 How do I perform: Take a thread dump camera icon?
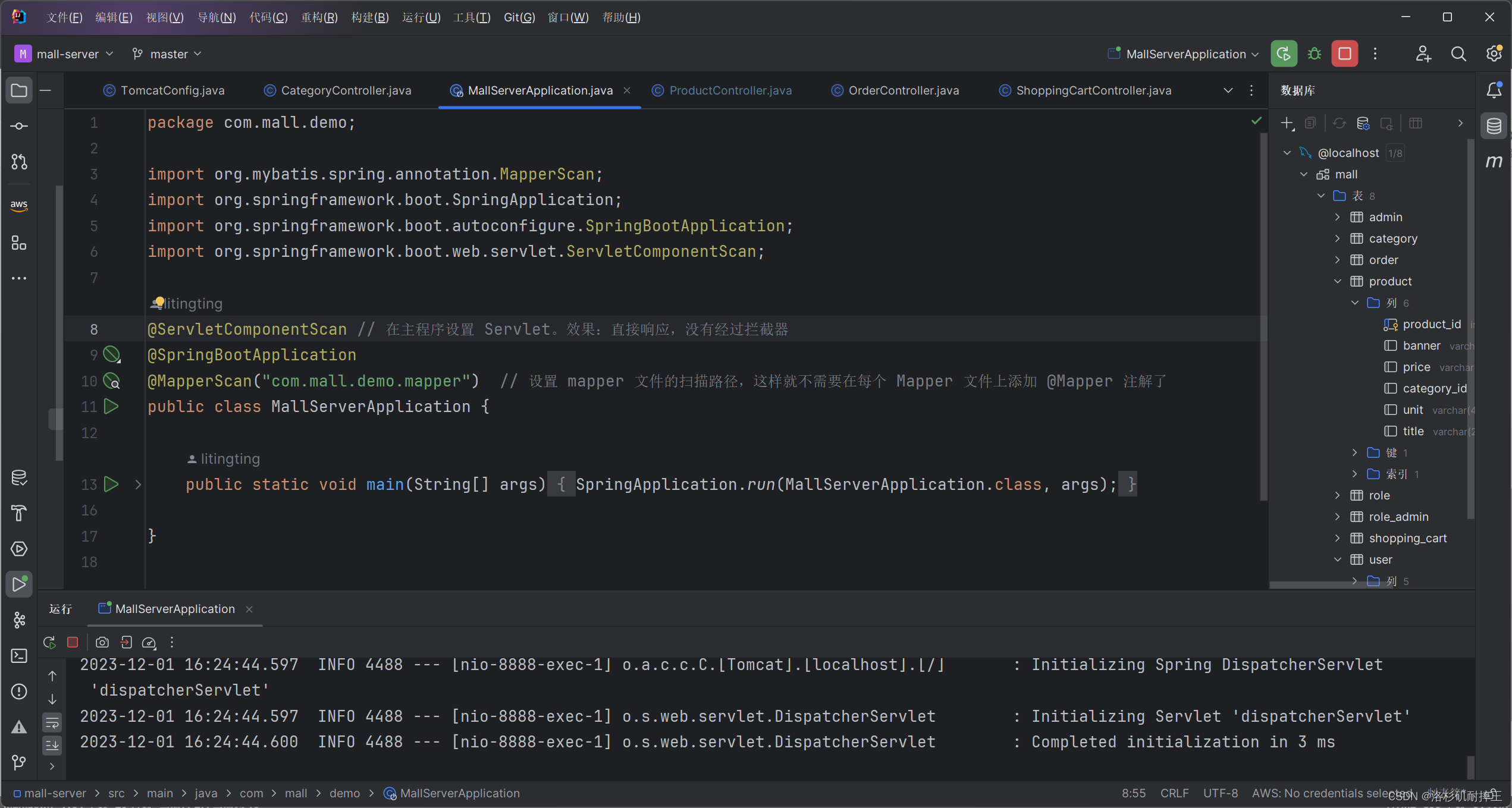pos(102,642)
